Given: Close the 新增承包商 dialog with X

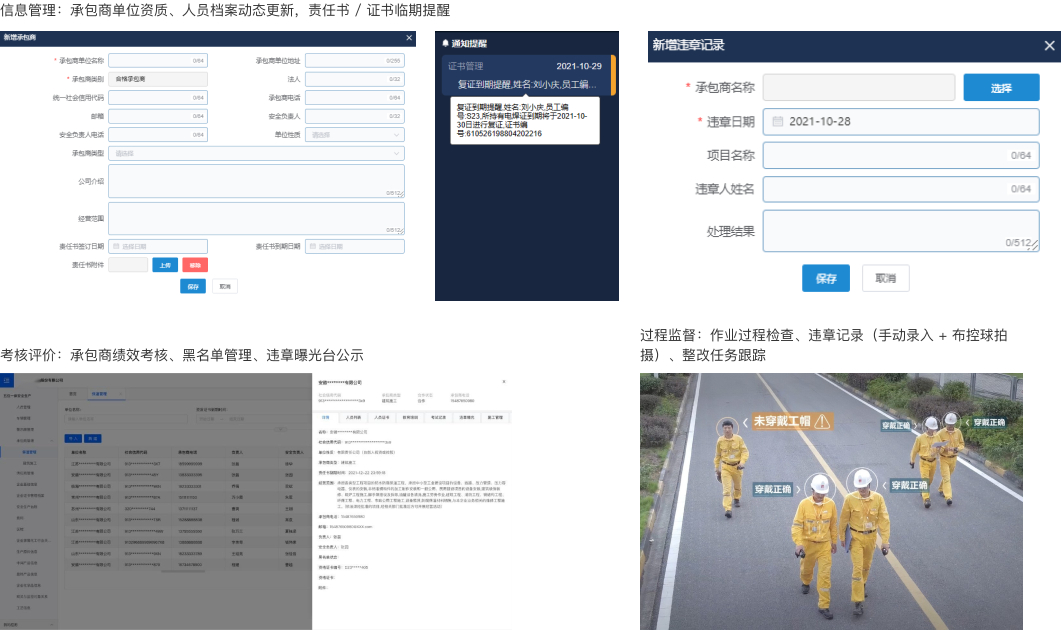Looking at the screenshot, I should [x=409, y=38].
